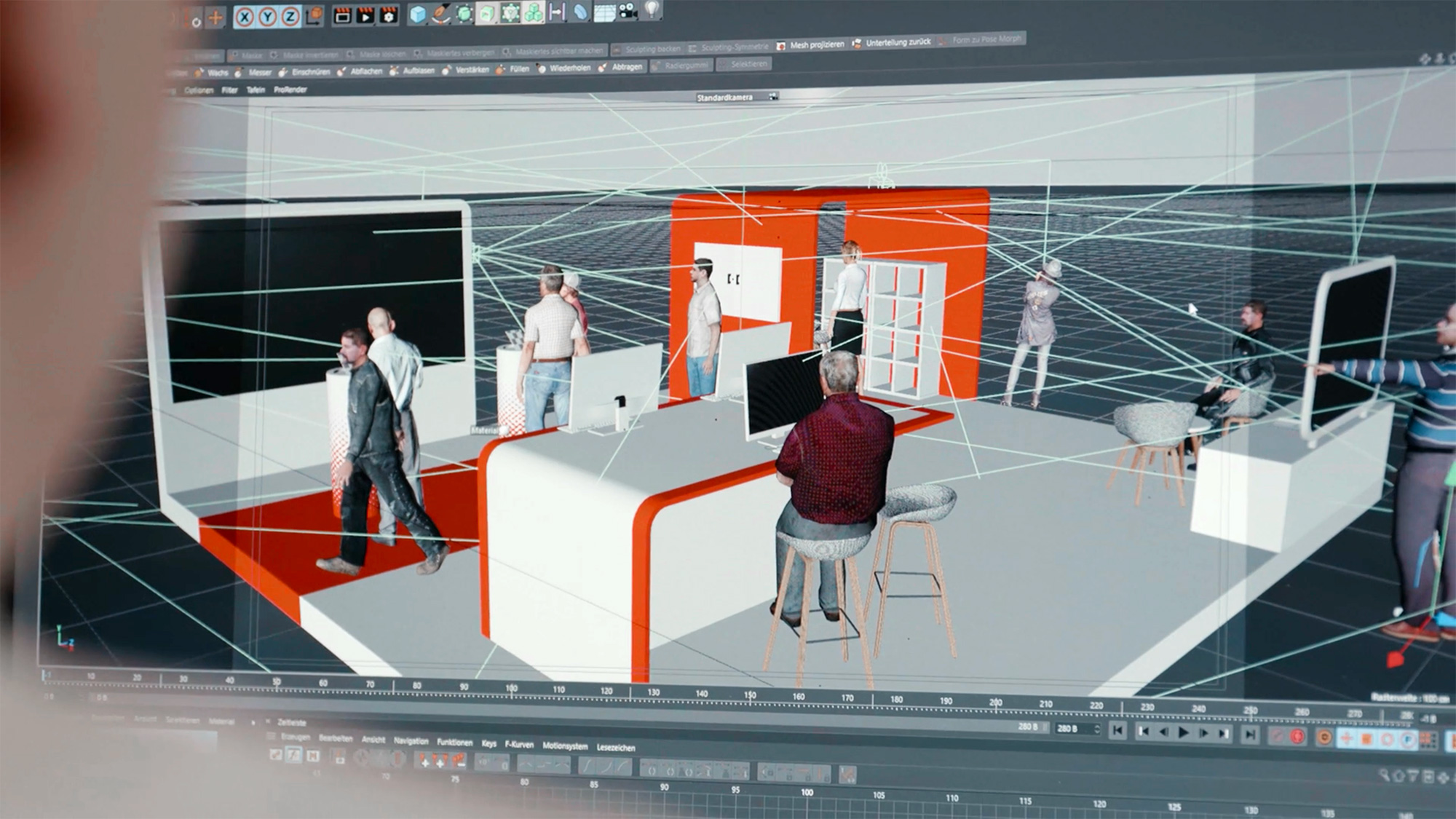Go to the next keyframe

[x=1224, y=734]
